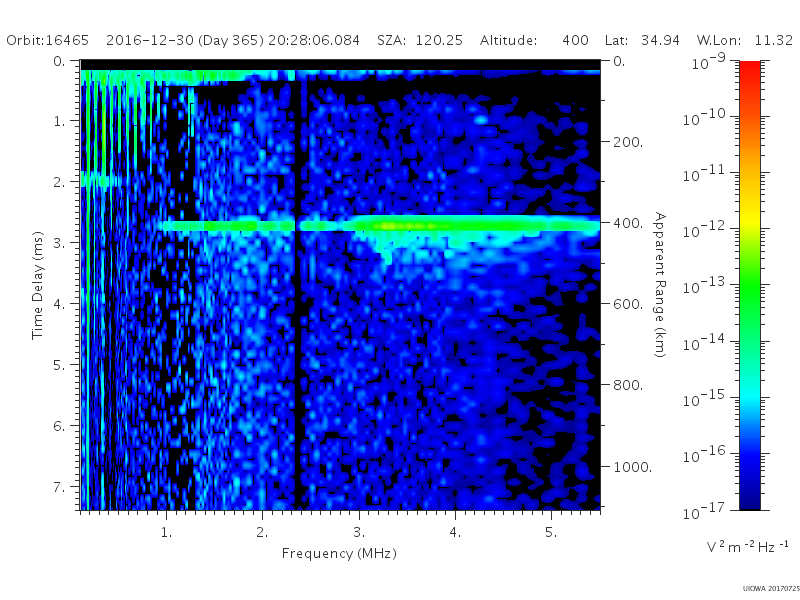Click the Altitude: 400 header value
The width and height of the screenshot is (800, 600).
534,40
